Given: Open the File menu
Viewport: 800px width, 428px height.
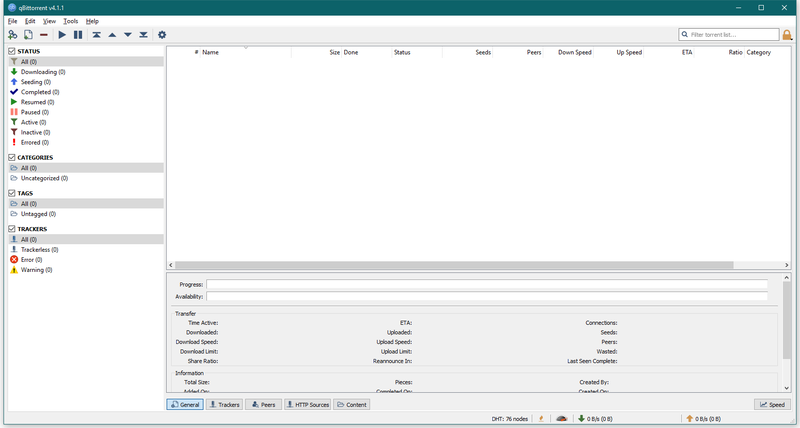Looking at the screenshot, I should [x=12, y=21].
